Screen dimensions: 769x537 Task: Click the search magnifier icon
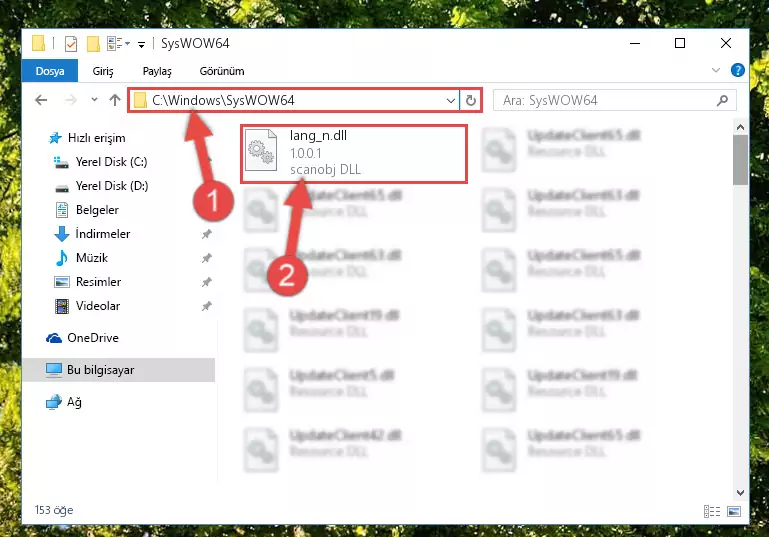(x=722, y=101)
